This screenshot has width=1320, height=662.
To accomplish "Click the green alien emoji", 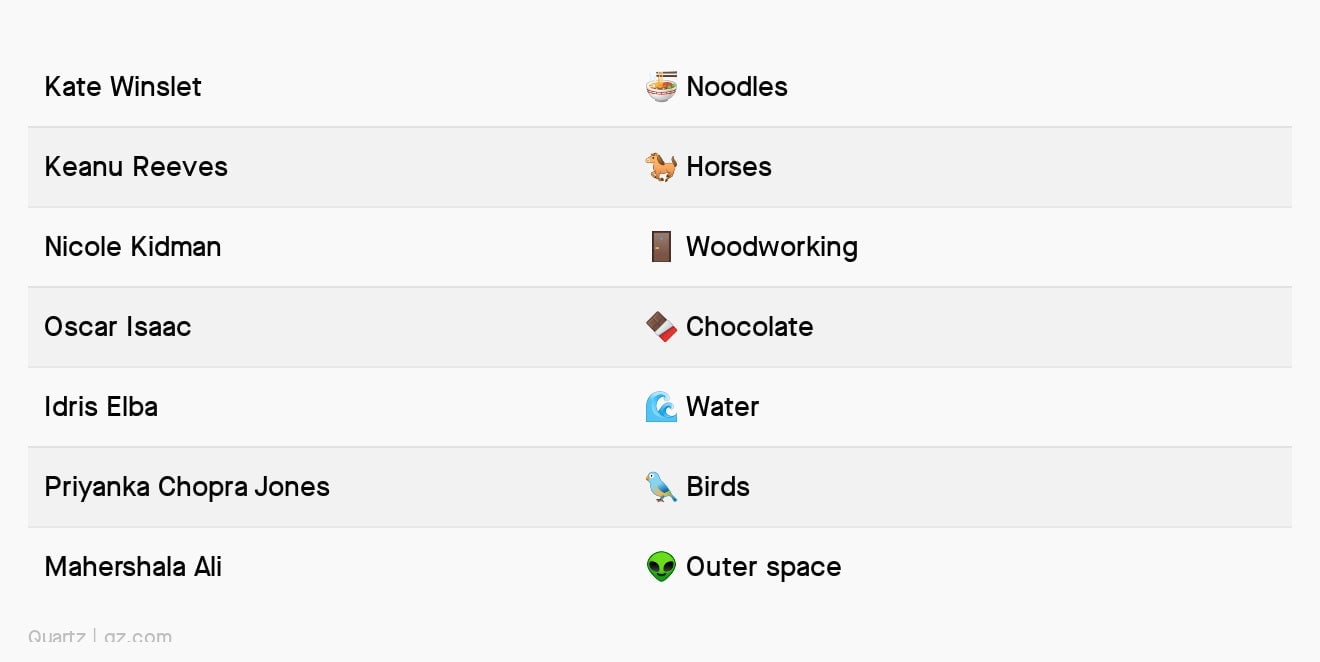I will pyautogui.click(x=661, y=567).
